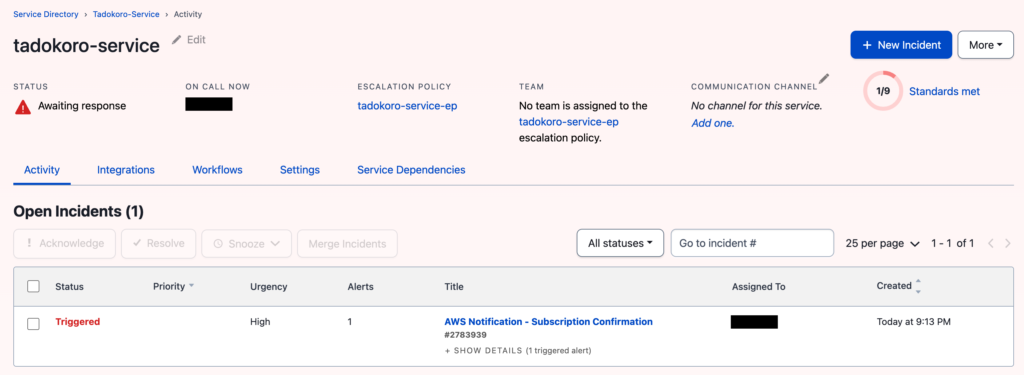Screen dimensions: 1024x375
Task: Create a New Incident
Action: (901, 45)
